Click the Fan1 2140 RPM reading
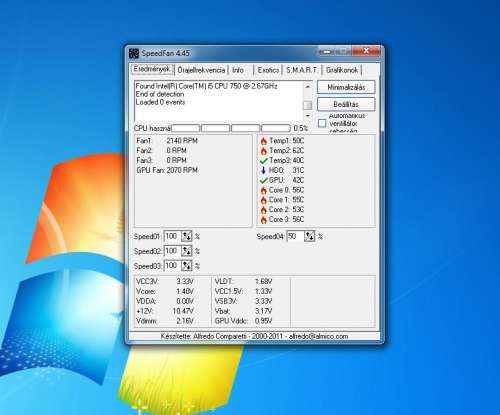This screenshot has width=500, height=415. (x=167, y=141)
